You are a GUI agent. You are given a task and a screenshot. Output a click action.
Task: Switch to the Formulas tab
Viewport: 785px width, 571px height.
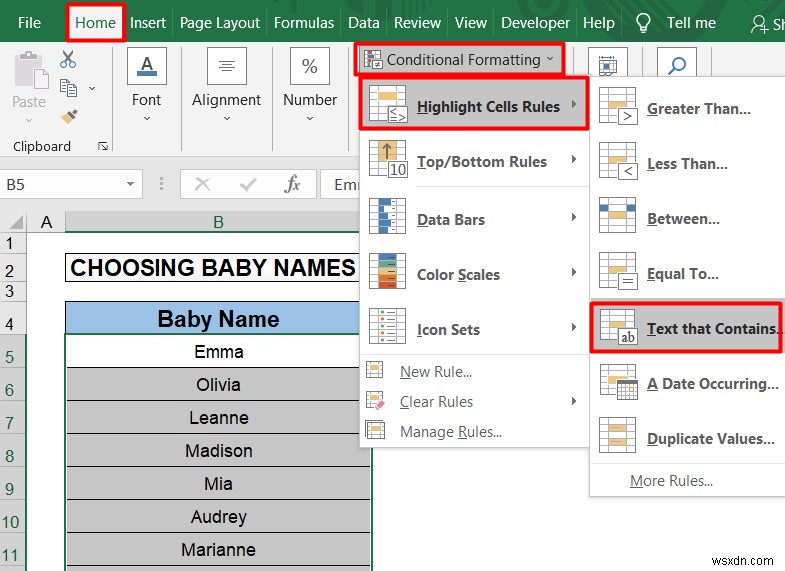click(304, 23)
